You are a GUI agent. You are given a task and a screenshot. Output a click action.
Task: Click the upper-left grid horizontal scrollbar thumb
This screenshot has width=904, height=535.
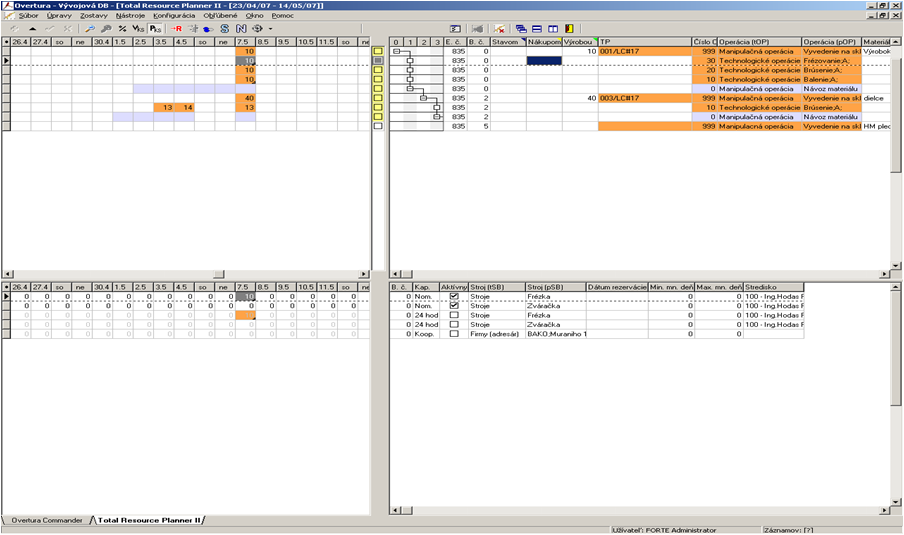click(x=219, y=274)
